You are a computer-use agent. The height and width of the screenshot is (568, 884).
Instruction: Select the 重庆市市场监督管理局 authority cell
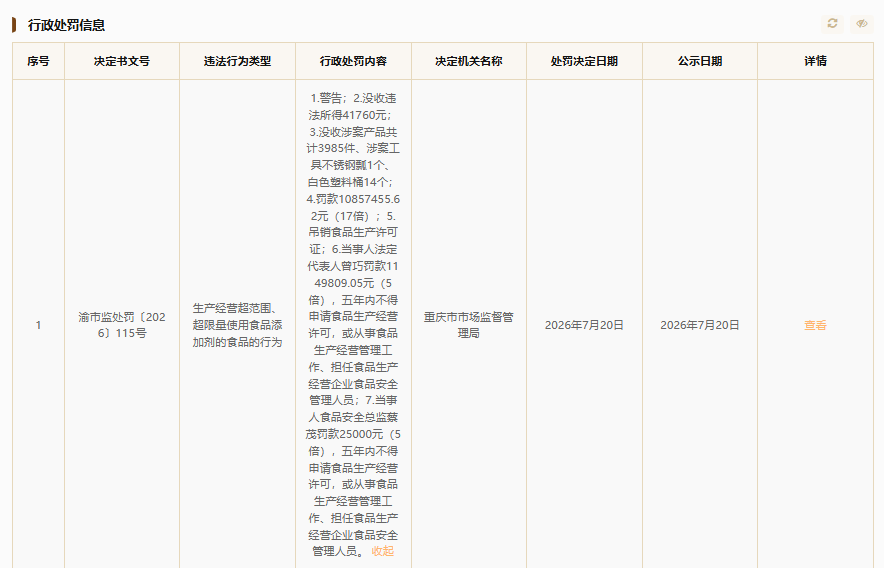pyautogui.click(x=468, y=325)
